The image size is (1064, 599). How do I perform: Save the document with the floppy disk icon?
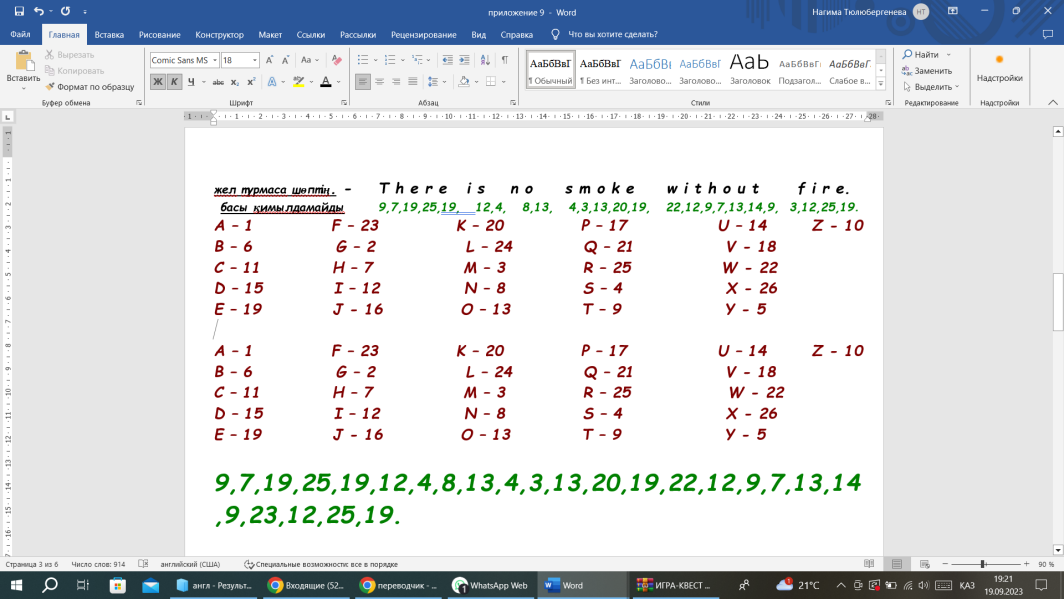(19, 12)
